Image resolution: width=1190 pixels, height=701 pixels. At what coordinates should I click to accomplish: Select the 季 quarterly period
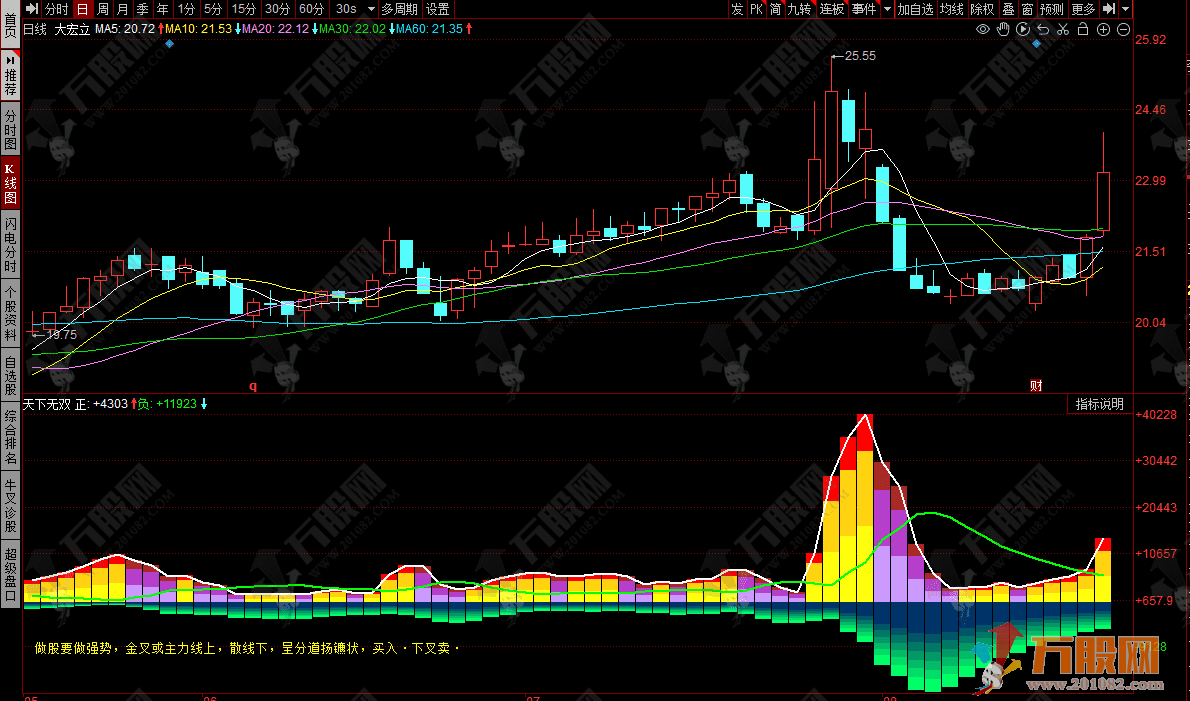click(x=143, y=9)
